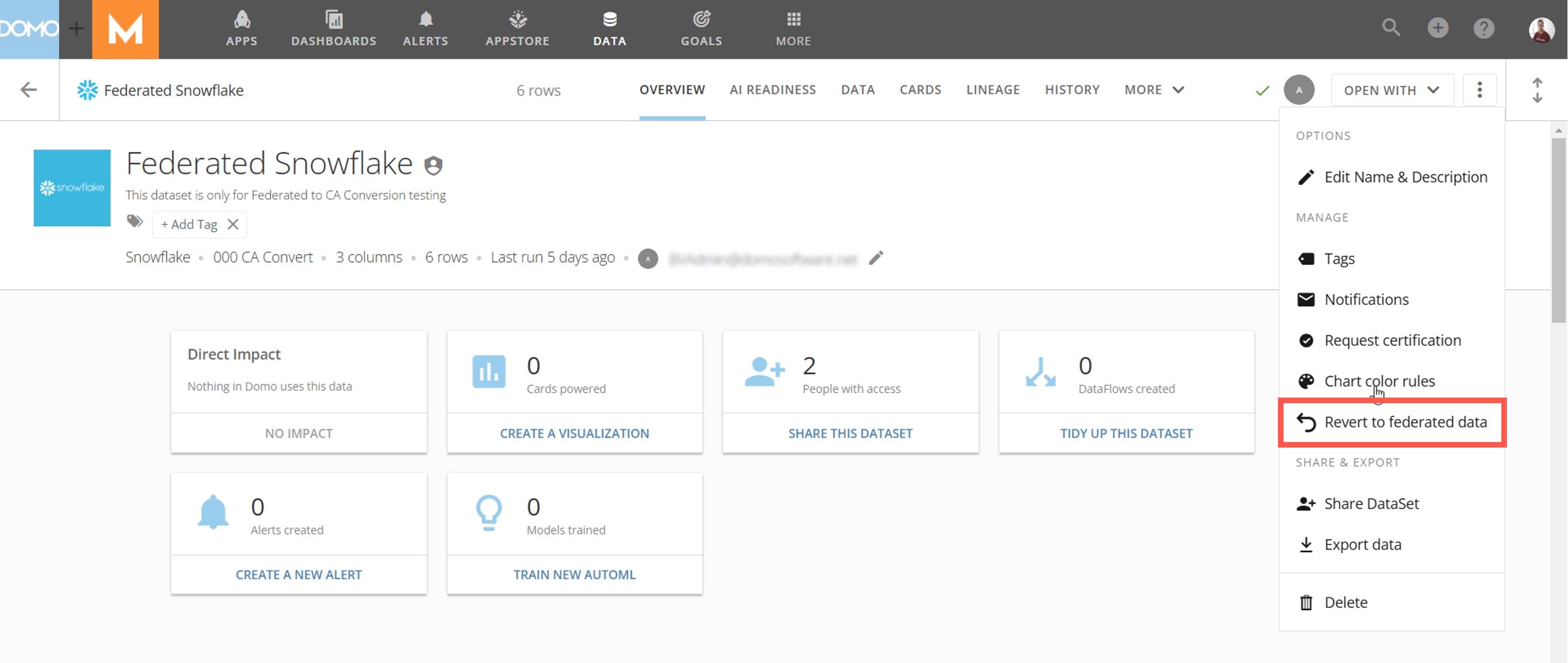The height and width of the screenshot is (663, 1568).
Task: Switch to the History tab
Action: coord(1072,90)
